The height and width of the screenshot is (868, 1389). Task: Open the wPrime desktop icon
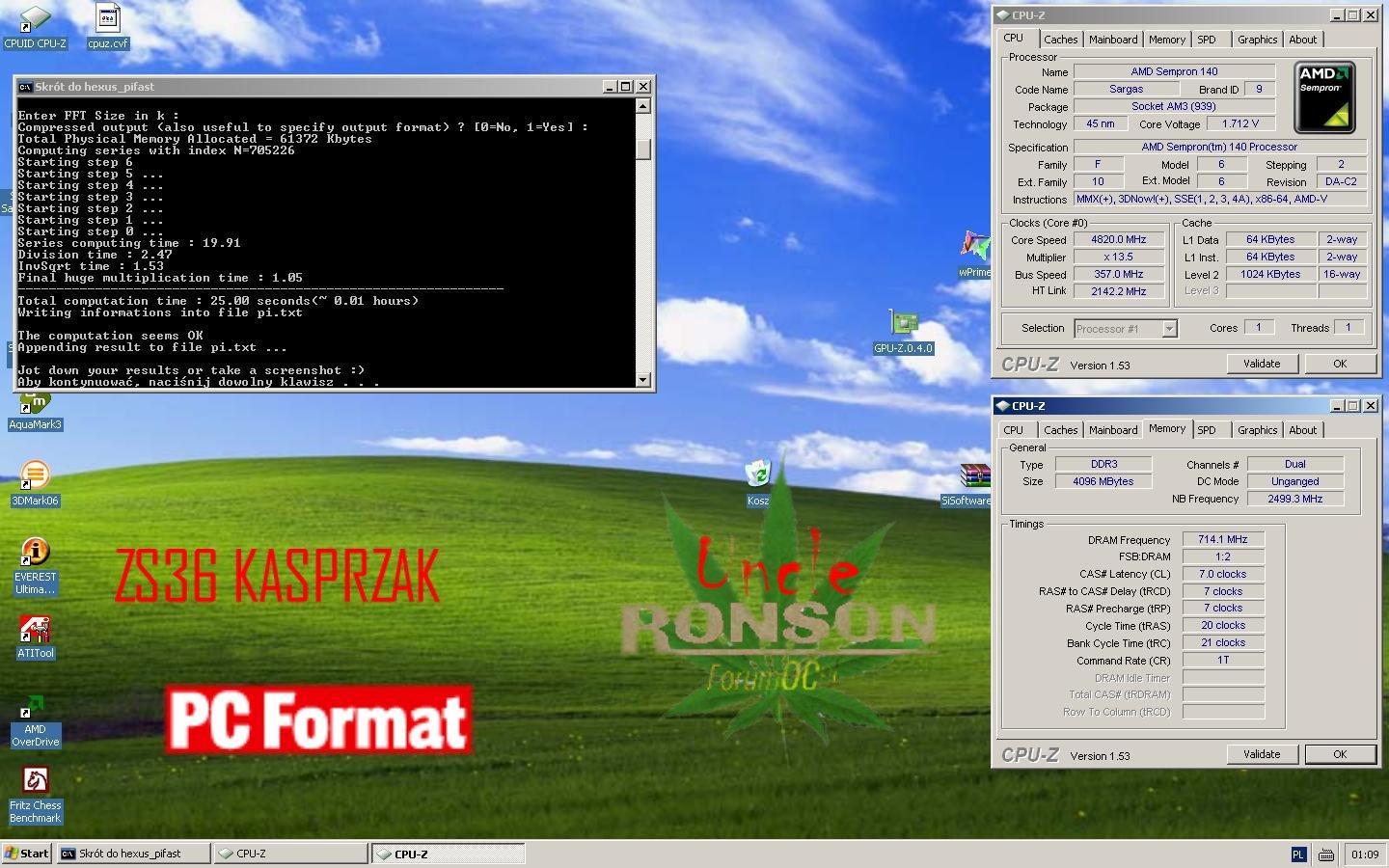click(x=974, y=255)
